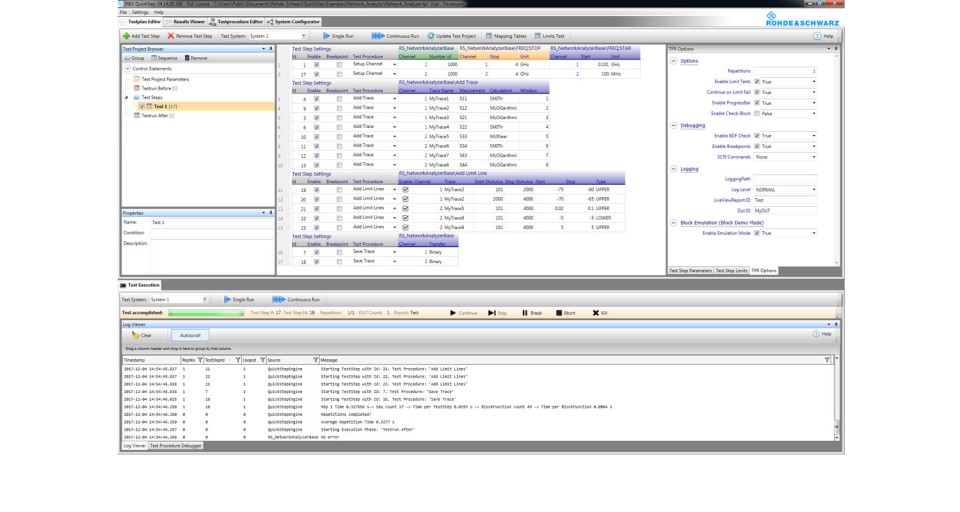Click the Log Viewer vertical scrollbar
The width and height of the screenshot is (960, 512).
[836, 398]
